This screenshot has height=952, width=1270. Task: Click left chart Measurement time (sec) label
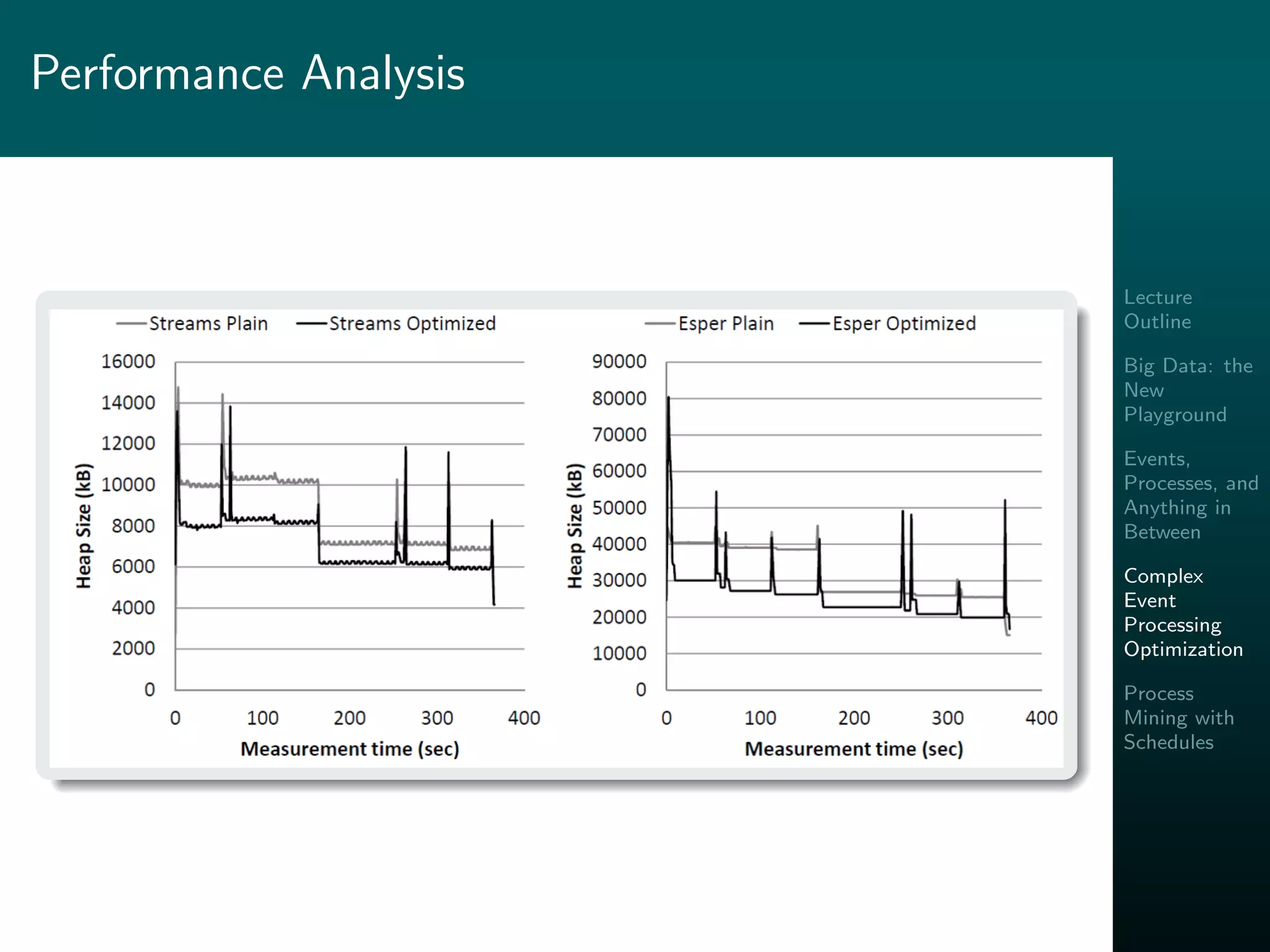point(350,749)
